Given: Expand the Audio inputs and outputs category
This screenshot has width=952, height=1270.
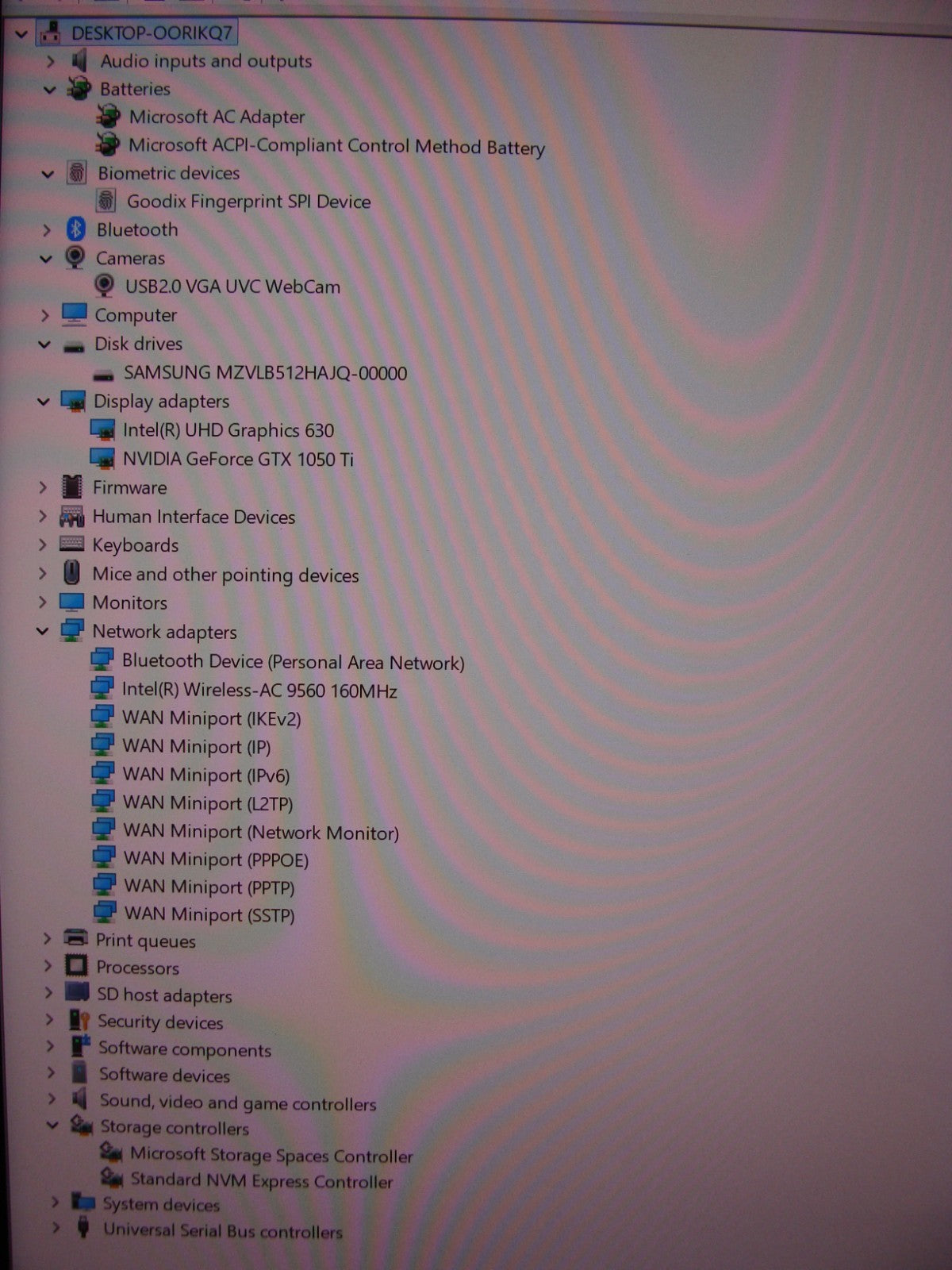Looking at the screenshot, I should [x=51, y=61].
